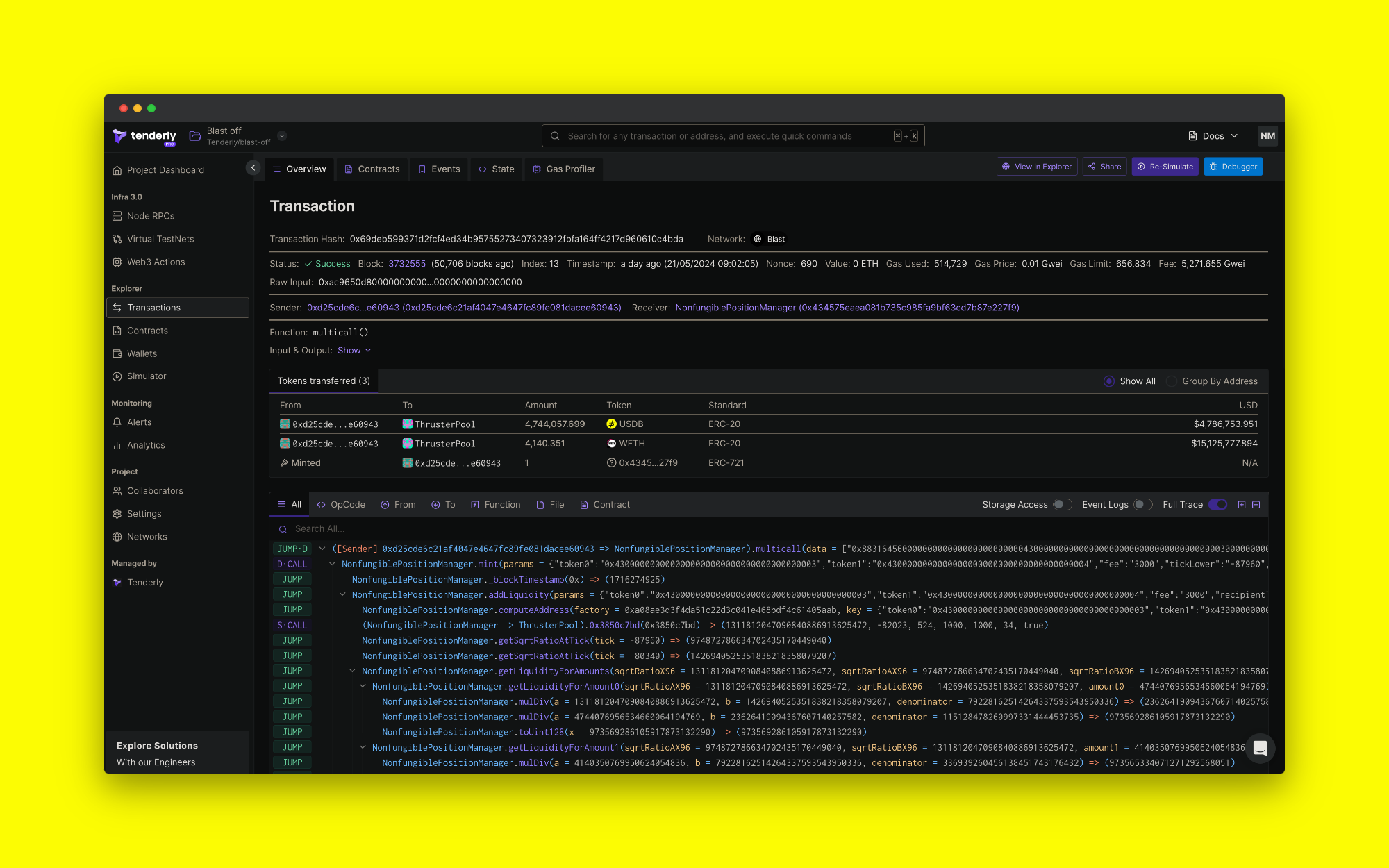Open Alerts bell item in Monitoring
The width and height of the screenshot is (1389, 868).
tap(139, 422)
